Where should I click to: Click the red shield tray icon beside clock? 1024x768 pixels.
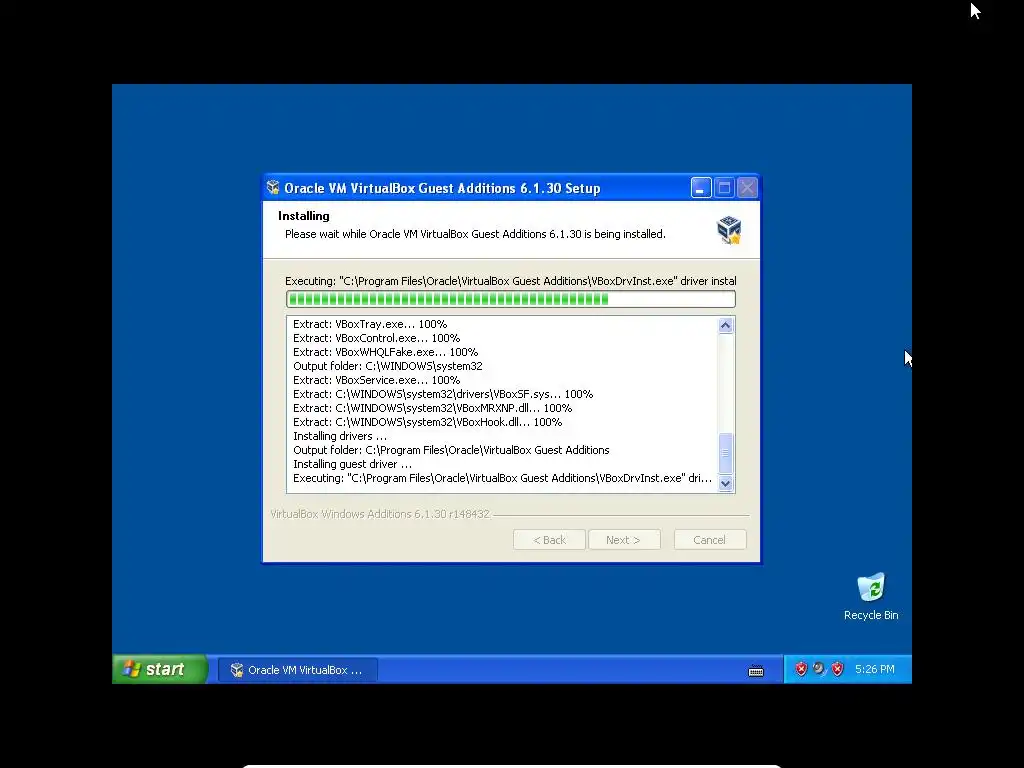pyautogui.click(x=837, y=669)
